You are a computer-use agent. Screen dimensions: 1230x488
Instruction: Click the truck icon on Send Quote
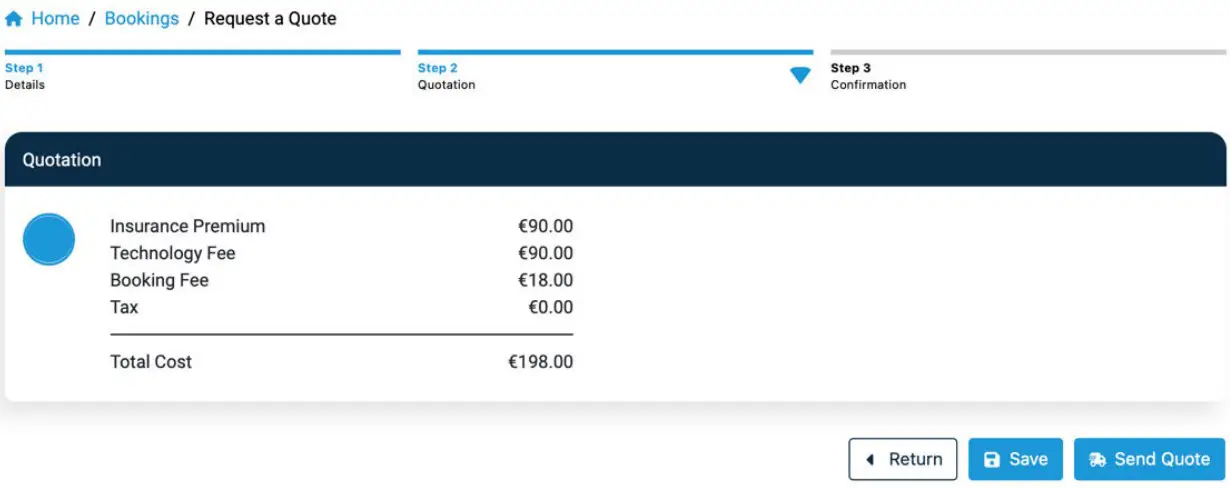pos(1097,460)
